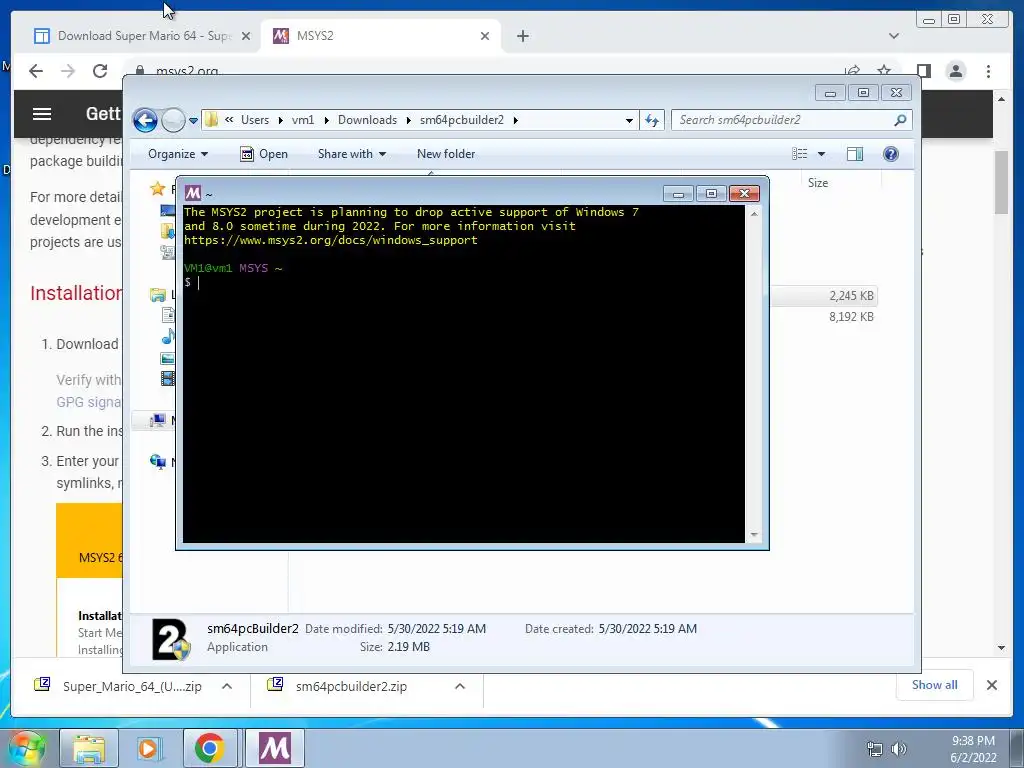The height and width of the screenshot is (768, 1024).
Task: Click Explorer help question mark icon
Action: (x=891, y=154)
